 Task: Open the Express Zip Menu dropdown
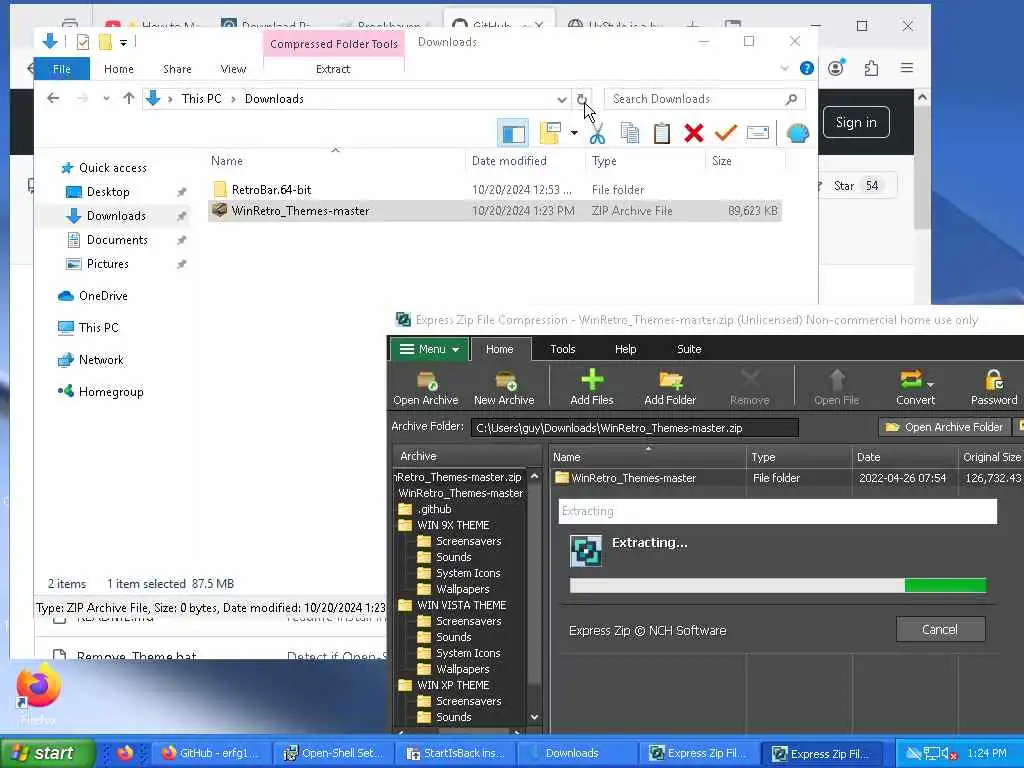pos(429,349)
